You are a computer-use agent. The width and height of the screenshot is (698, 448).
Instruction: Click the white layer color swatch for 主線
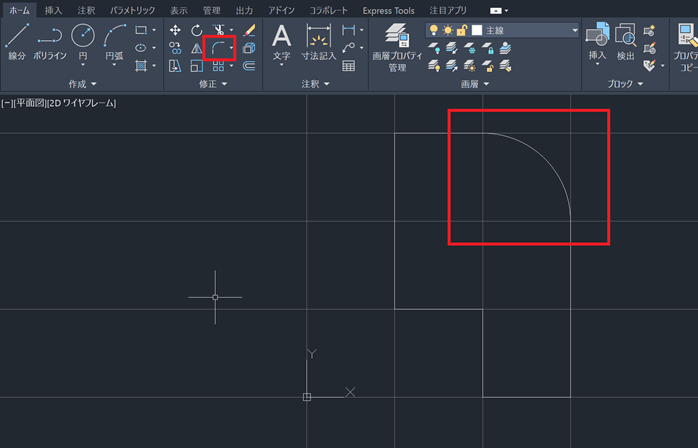(x=477, y=31)
